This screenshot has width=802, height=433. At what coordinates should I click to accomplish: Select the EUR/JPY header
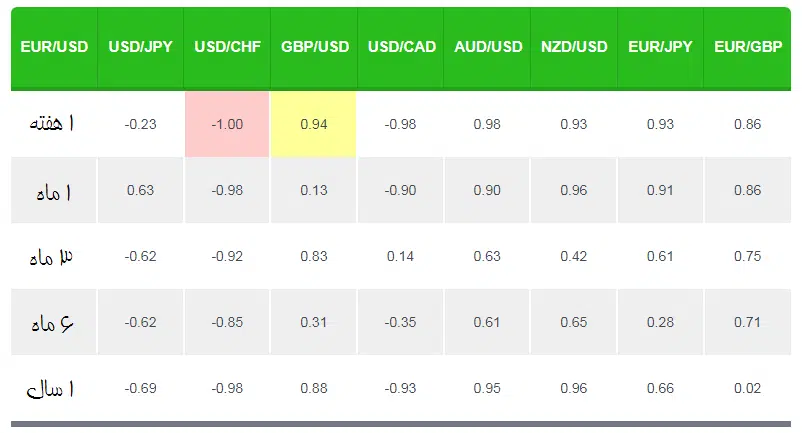660,47
